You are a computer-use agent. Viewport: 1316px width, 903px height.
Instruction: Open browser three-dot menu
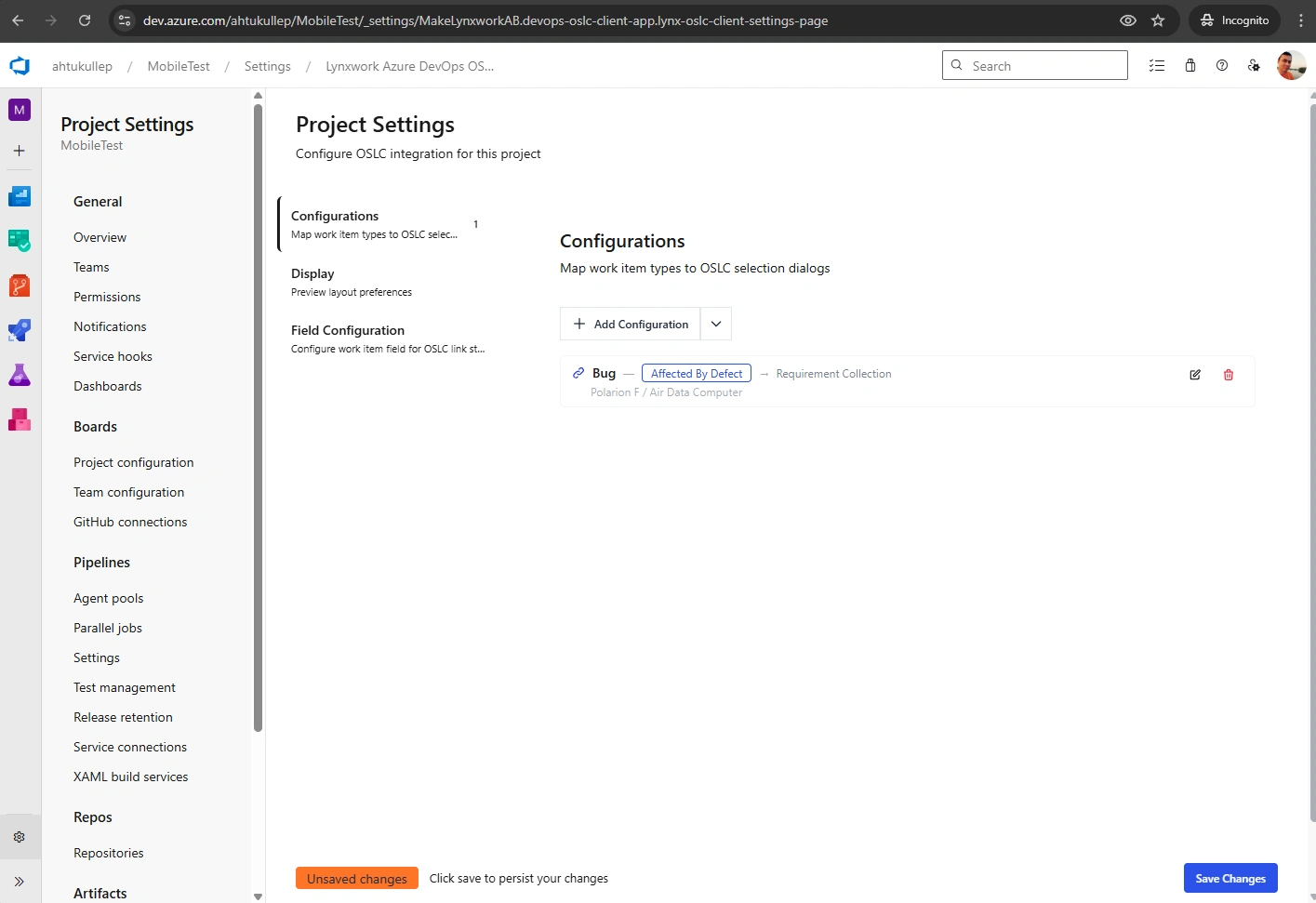click(x=1301, y=20)
